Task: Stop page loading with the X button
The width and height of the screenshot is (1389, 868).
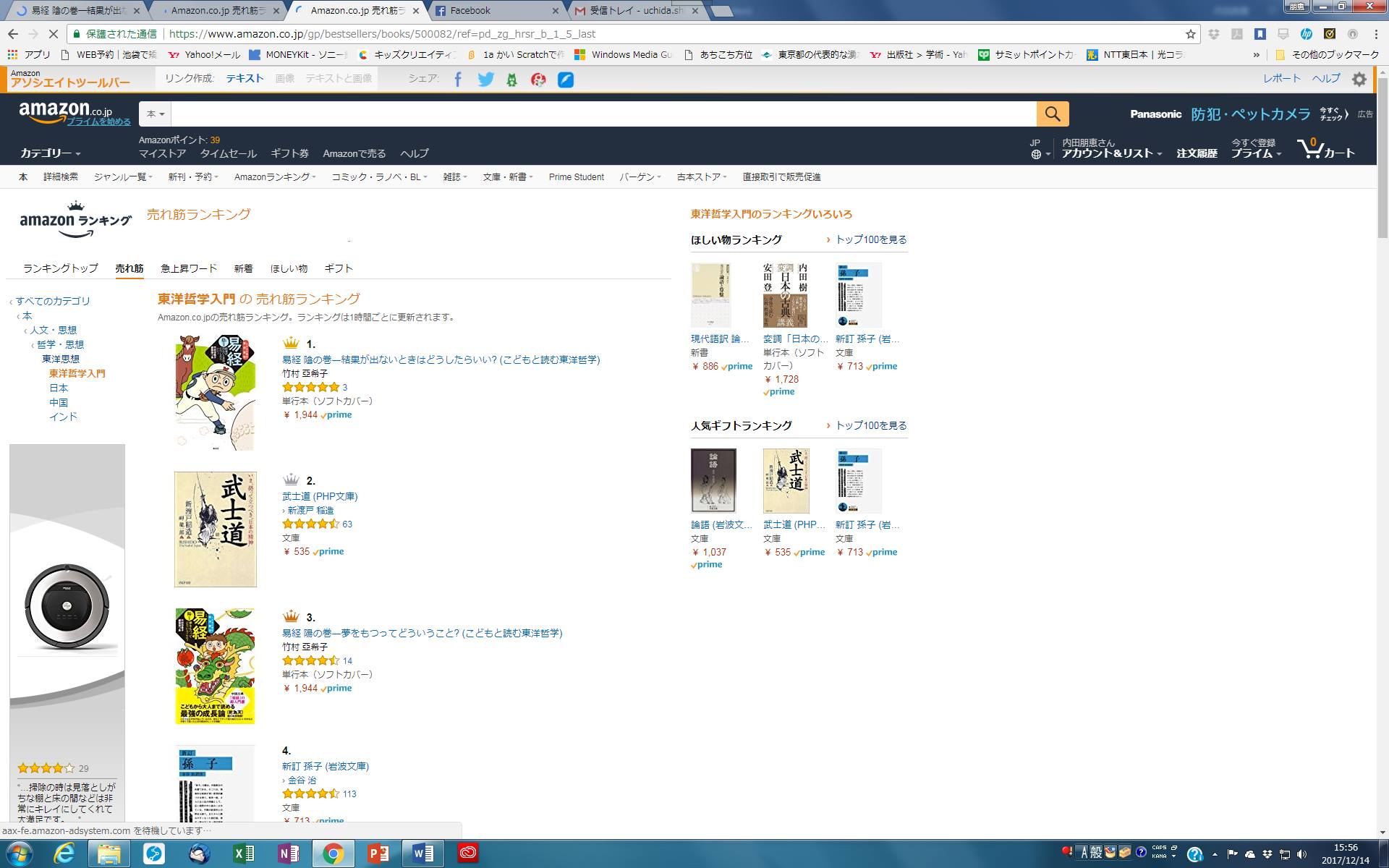Action: pyautogui.click(x=55, y=34)
